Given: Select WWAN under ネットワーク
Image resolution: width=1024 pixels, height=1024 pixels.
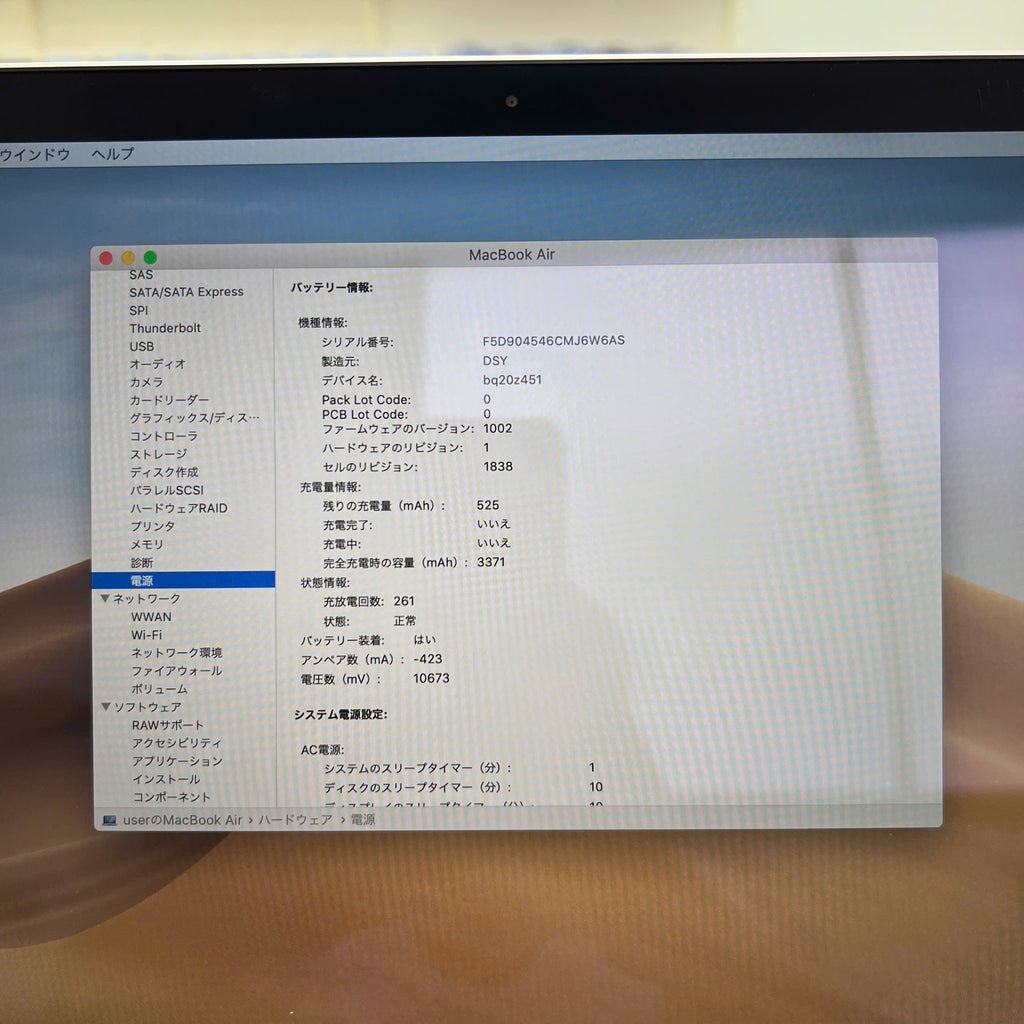Looking at the screenshot, I should tap(152, 616).
